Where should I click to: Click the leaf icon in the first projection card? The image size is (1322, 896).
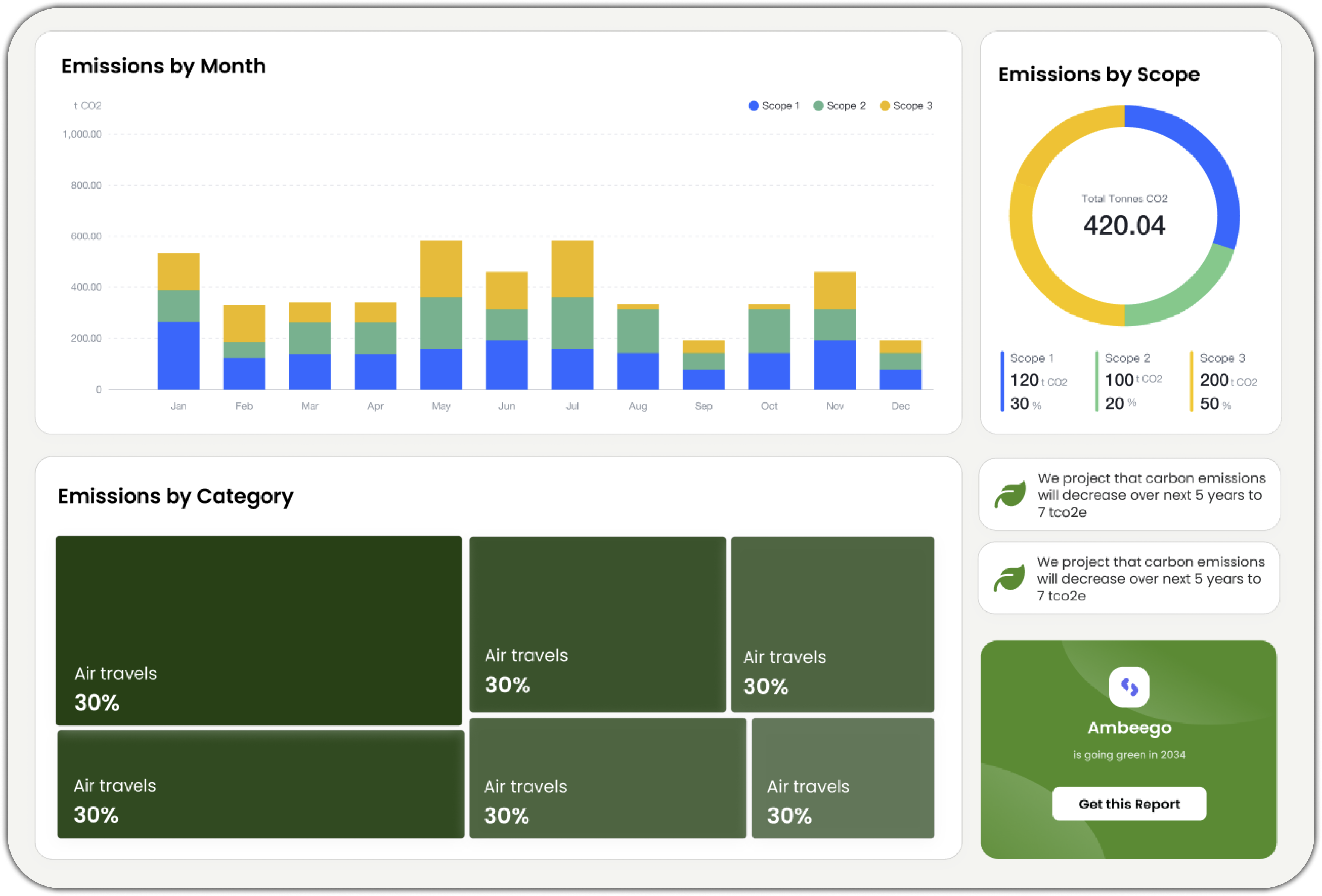click(1010, 494)
